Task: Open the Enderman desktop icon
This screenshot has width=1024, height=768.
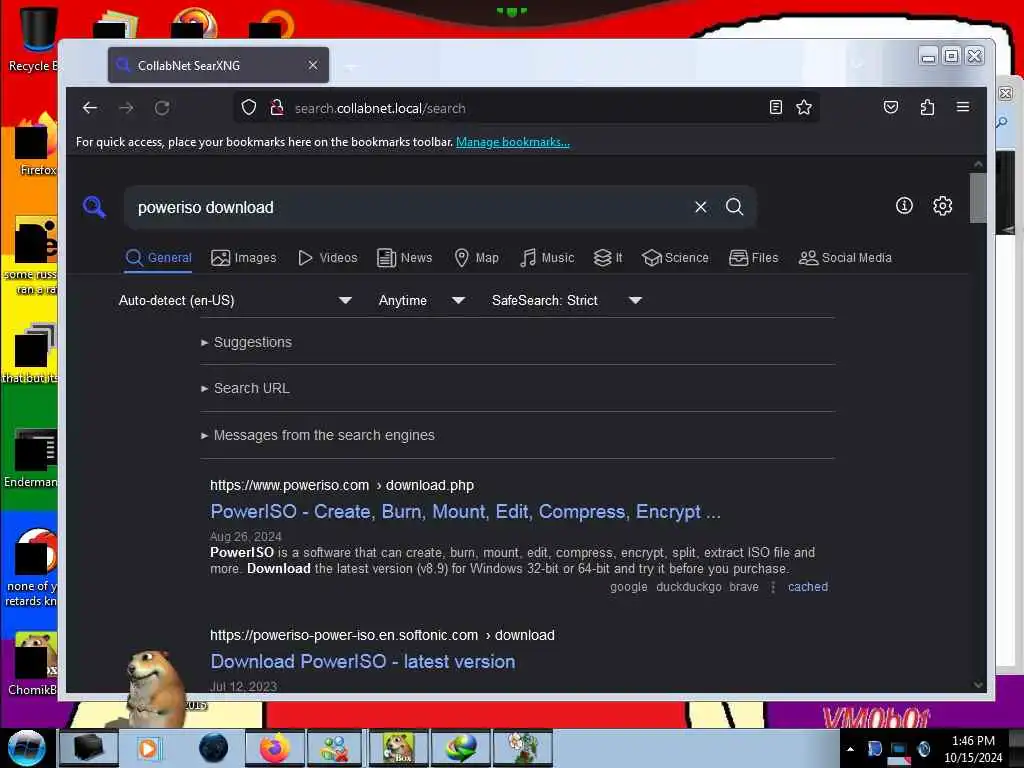Action: [31, 458]
